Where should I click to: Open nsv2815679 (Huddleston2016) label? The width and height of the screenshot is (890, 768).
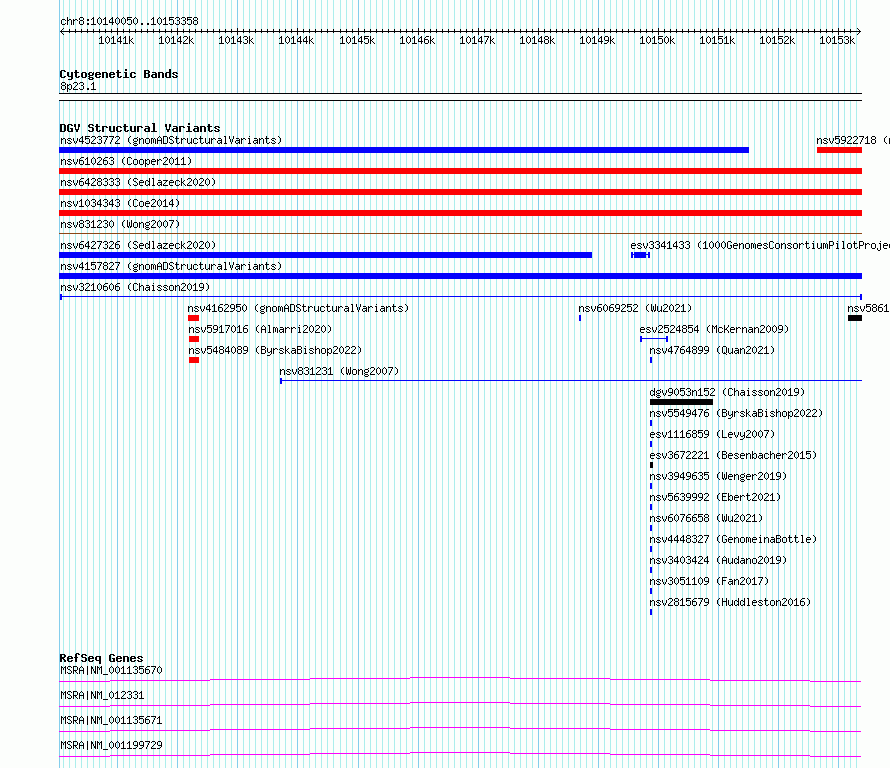(x=730, y=602)
